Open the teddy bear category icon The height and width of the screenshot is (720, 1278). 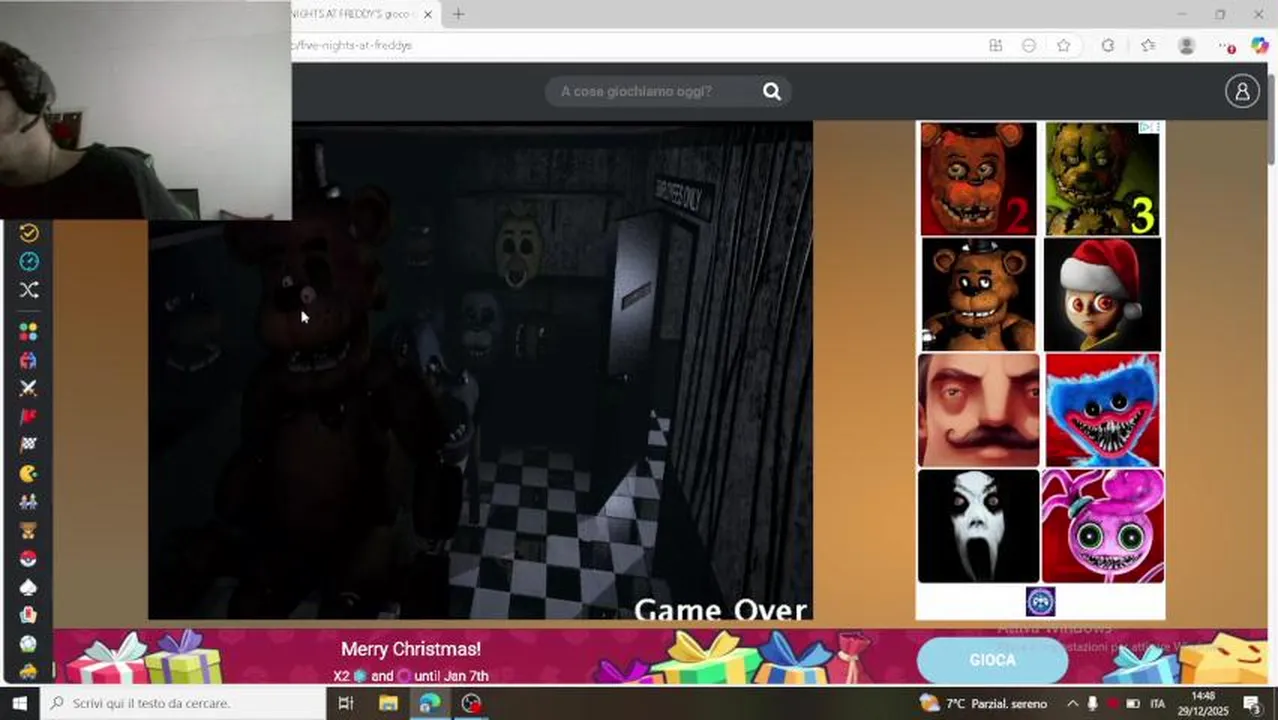(x=29, y=530)
